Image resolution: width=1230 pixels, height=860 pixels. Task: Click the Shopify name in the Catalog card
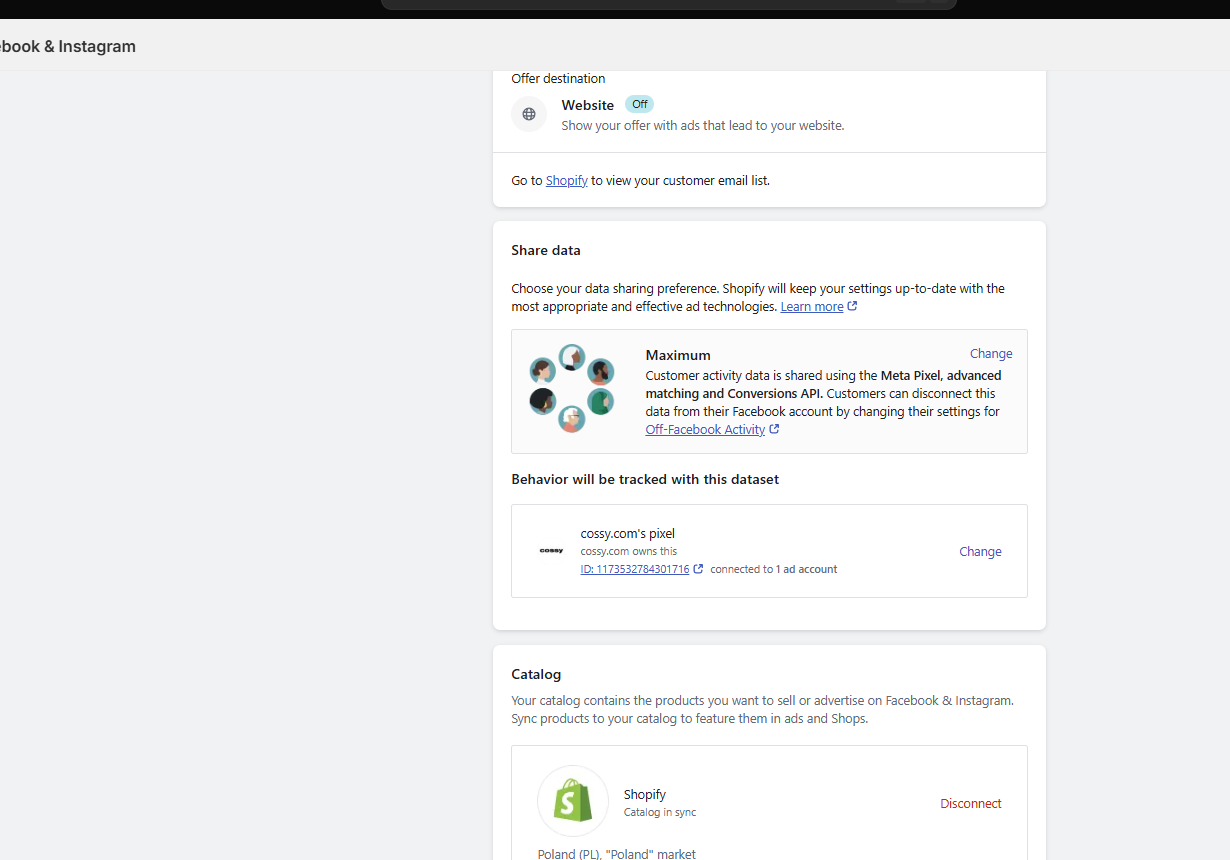tap(645, 795)
